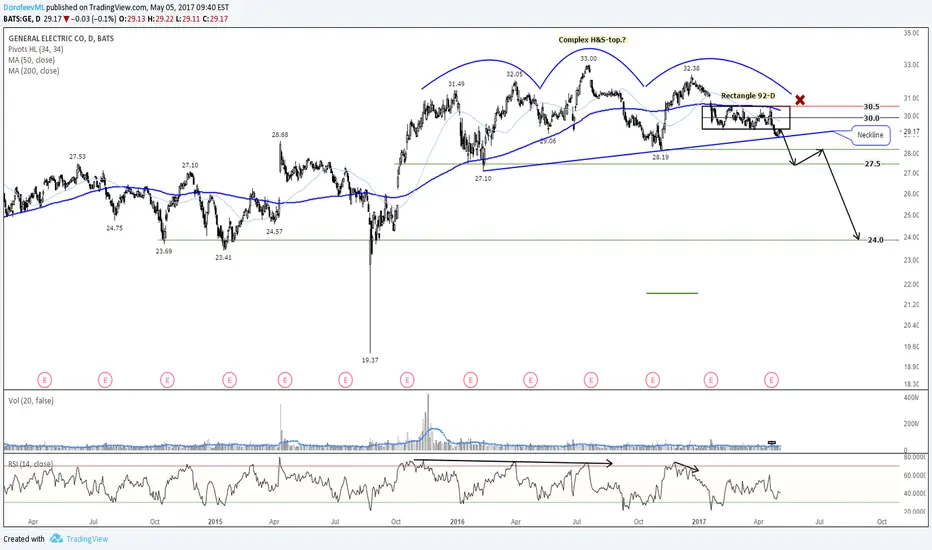Click the earnings marker after October 2016

653,379
